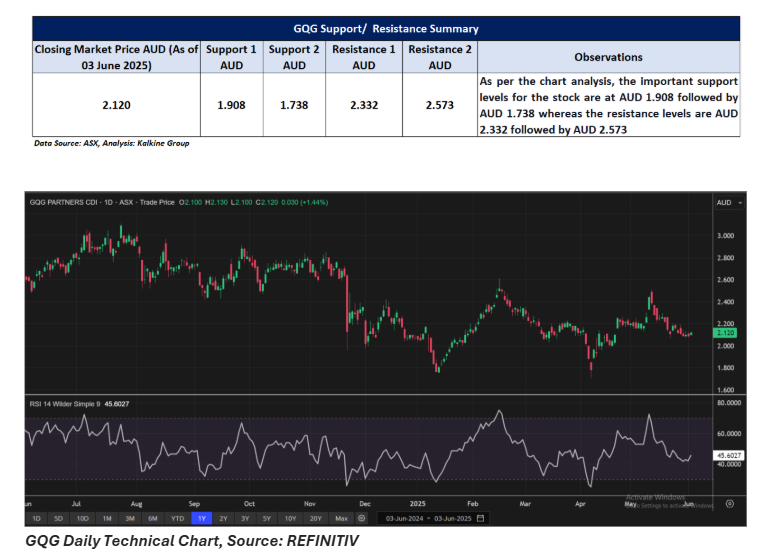Select the 6M range
The width and height of the screenshot is (764, 555).
tap(153, 518)
